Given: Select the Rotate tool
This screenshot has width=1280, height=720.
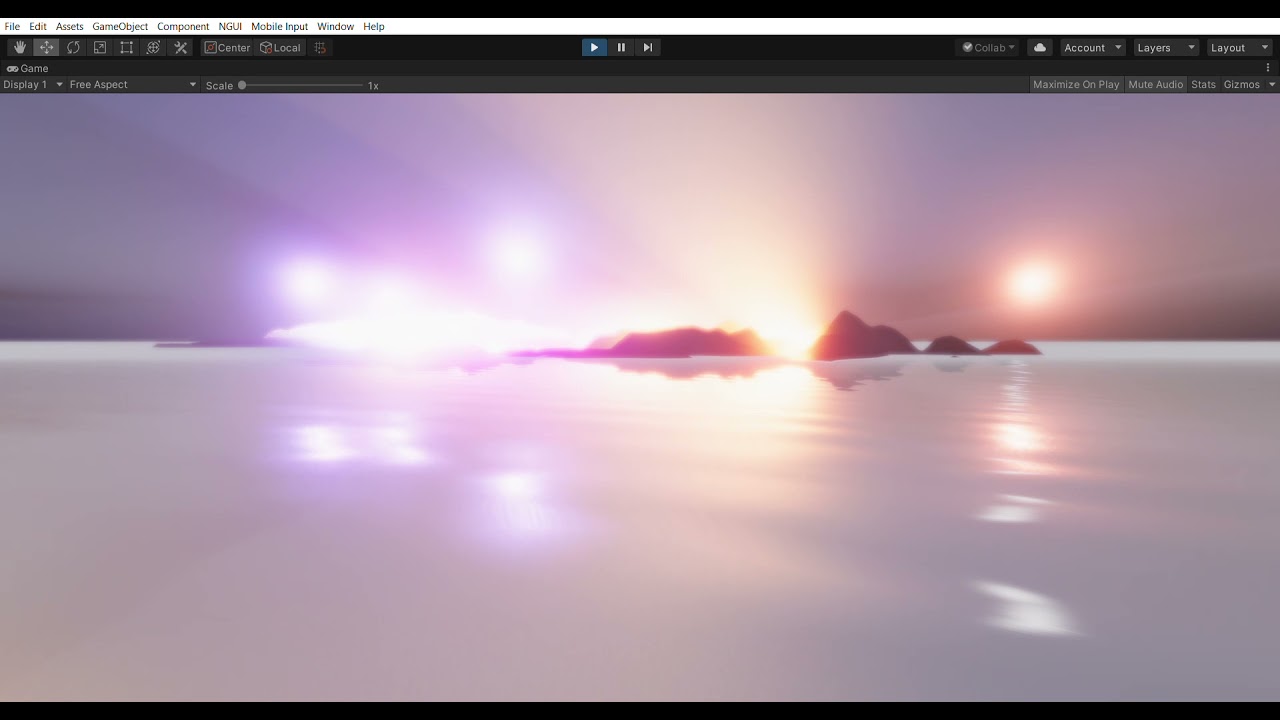Looking at the screenshot, I should [73, 48].
